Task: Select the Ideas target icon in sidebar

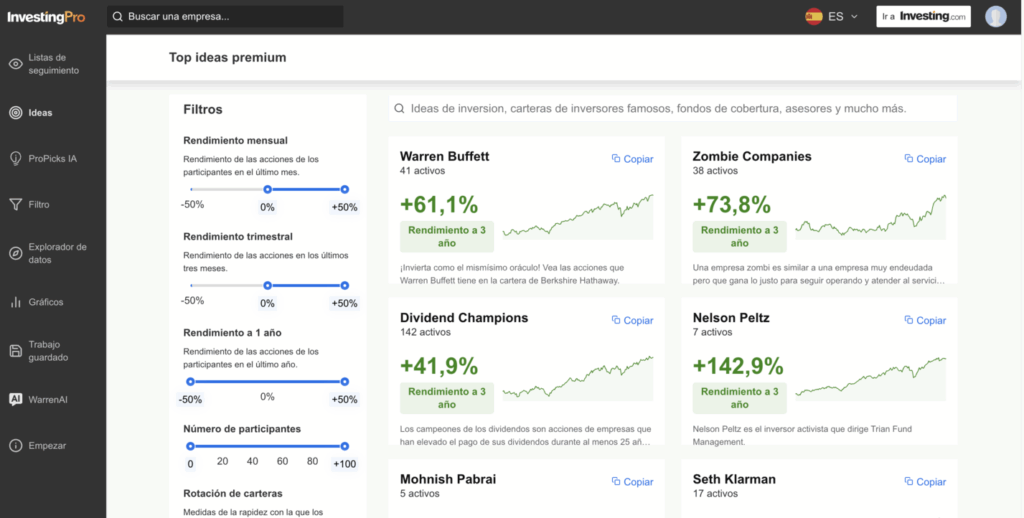Action: click(15, 113)
